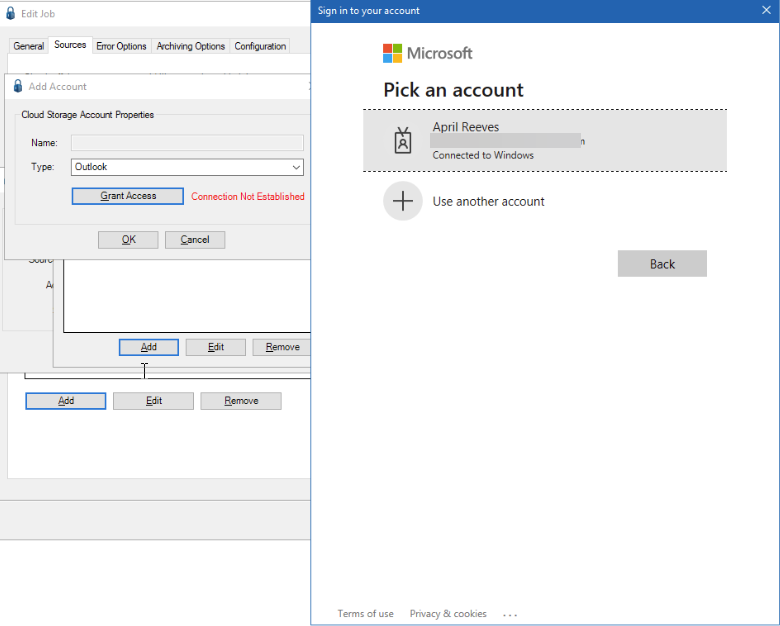Image resolution: width=780 pixels, height=626 pixels.
Task: Select the April Reeves account
Action: click(545, 140)
